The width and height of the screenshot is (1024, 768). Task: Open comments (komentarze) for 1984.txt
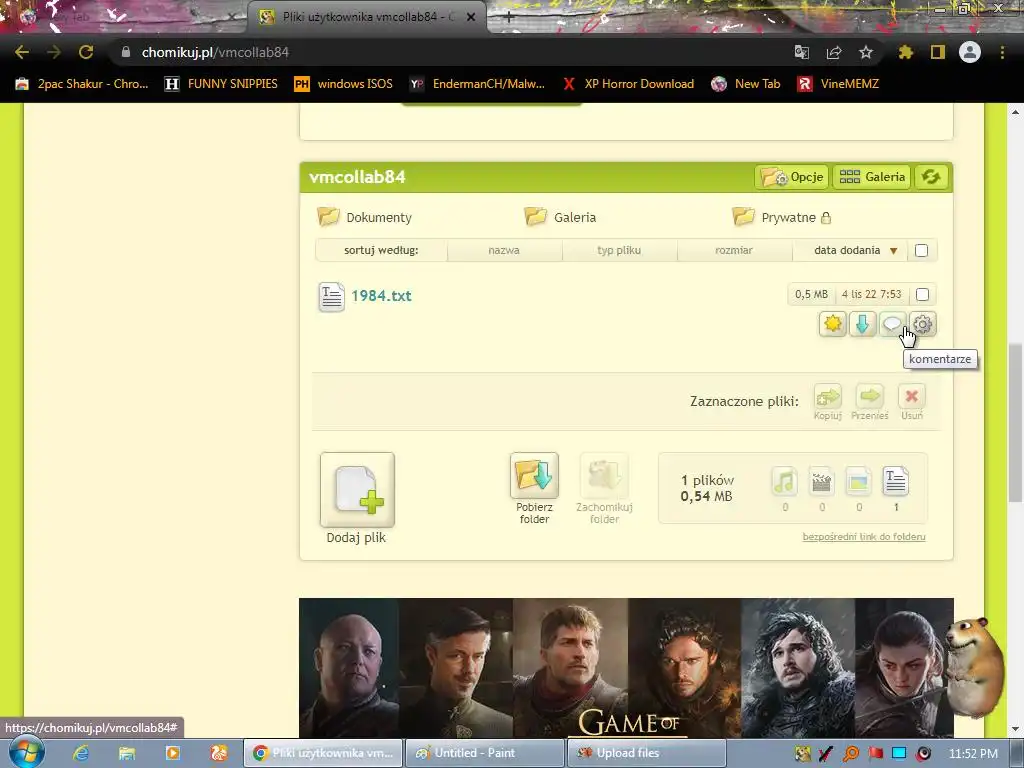coord(892,324)
